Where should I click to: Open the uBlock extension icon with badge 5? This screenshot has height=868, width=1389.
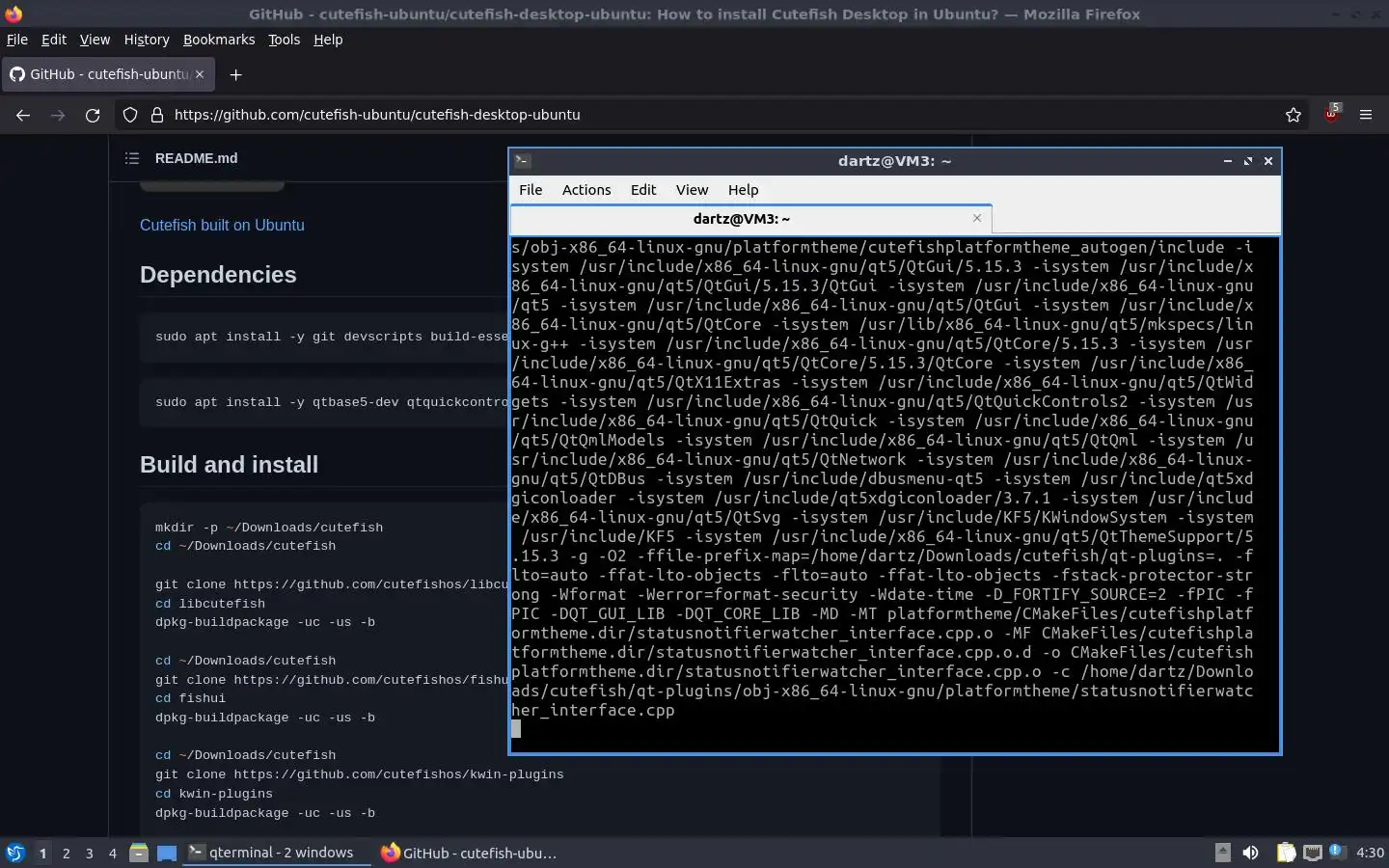pos(1332,114)
